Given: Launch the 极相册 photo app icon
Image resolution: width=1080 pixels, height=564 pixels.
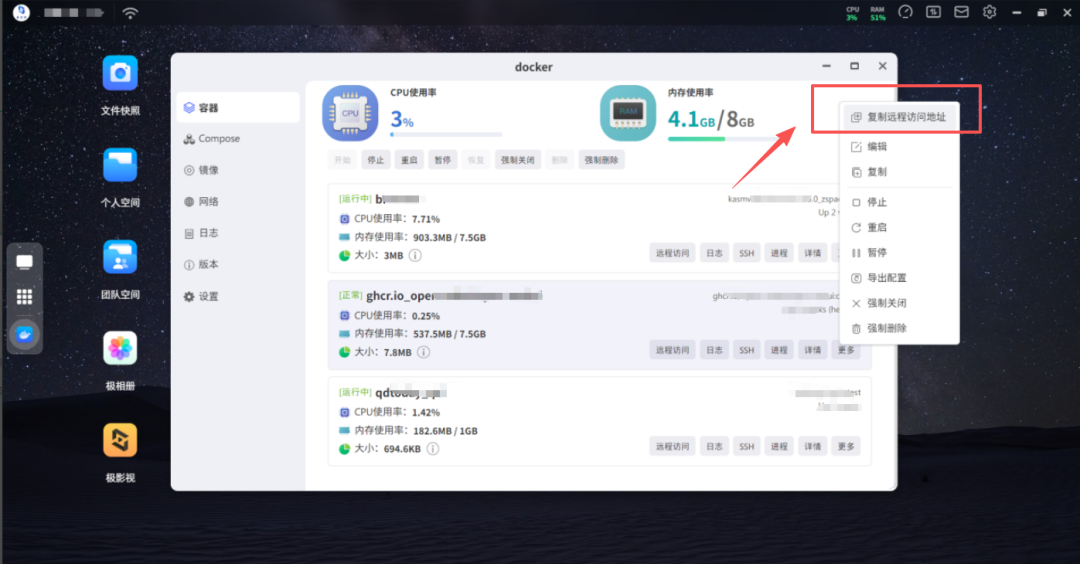Looking at the screenshot, I should pyautogui.click(x=120, y=348).
